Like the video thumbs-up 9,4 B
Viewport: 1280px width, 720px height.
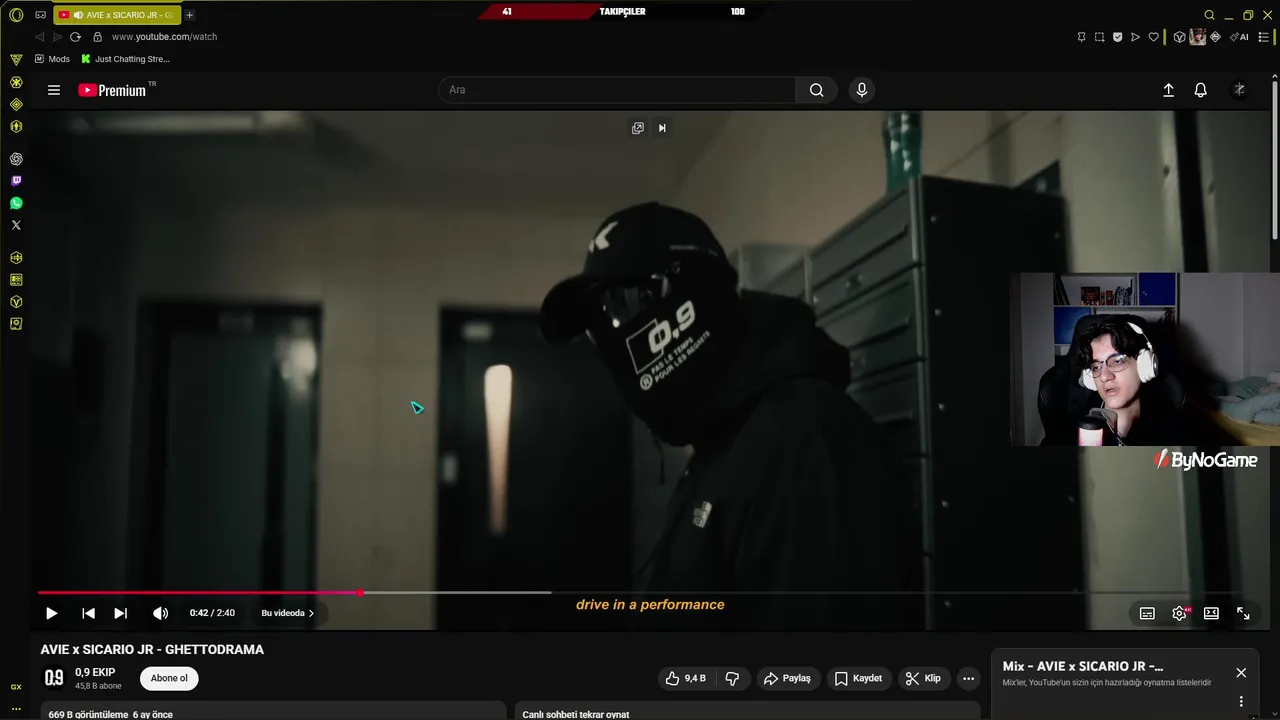686,678
